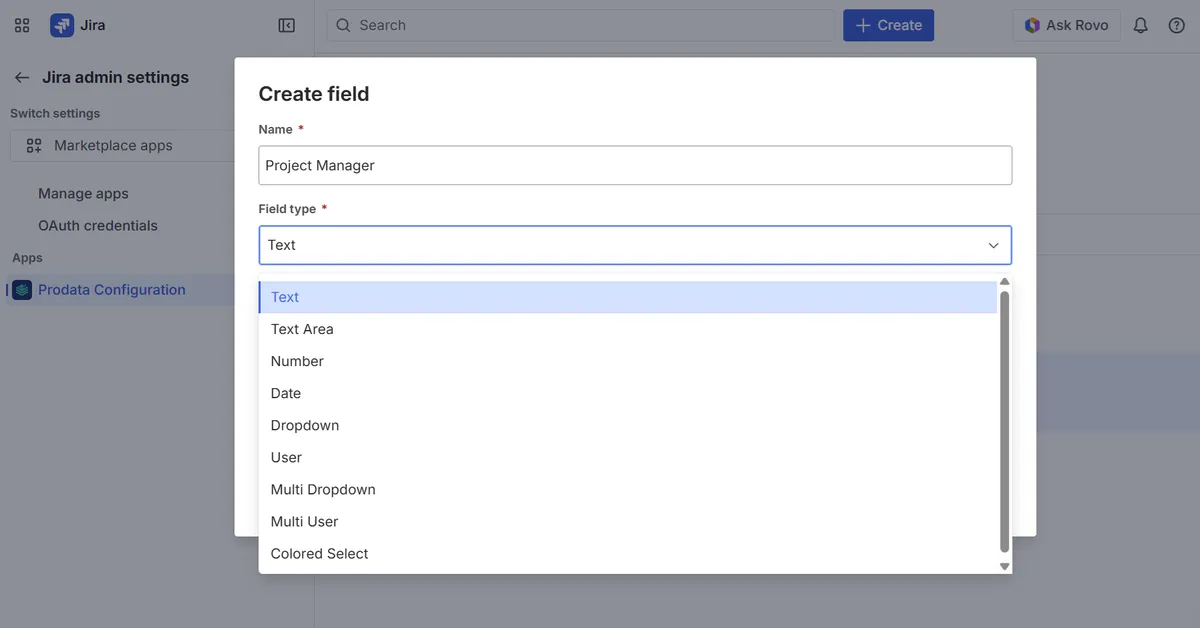This screenshot has width=1200, height=628.
Task: Click the Create button in the top bar
Action: tap(888, 25)
